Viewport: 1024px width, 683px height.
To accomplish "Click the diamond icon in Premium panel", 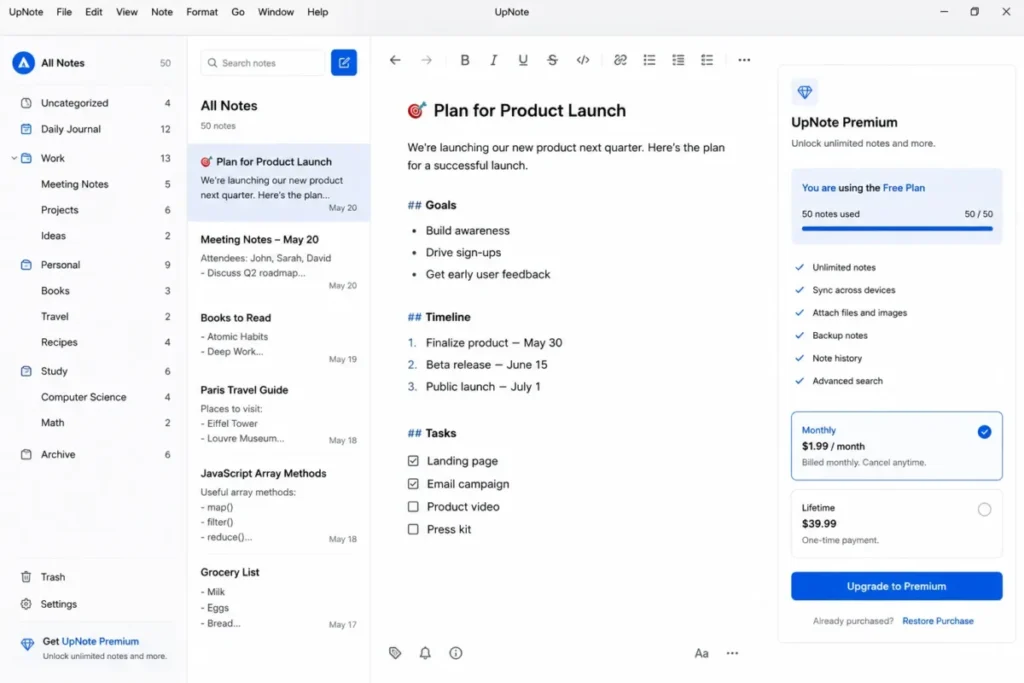I will coord(805,92).
